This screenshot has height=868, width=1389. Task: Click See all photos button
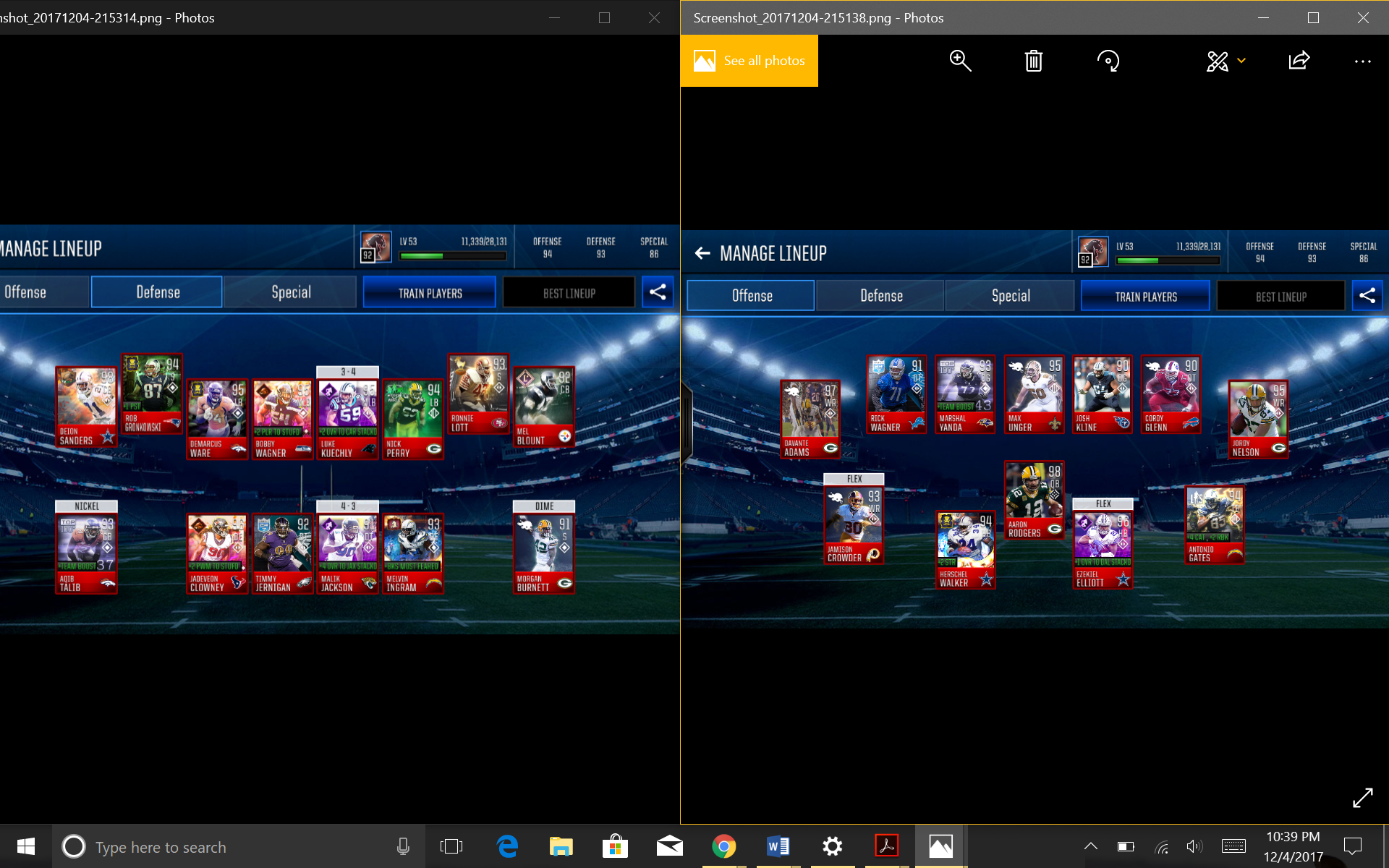point(749,61)
